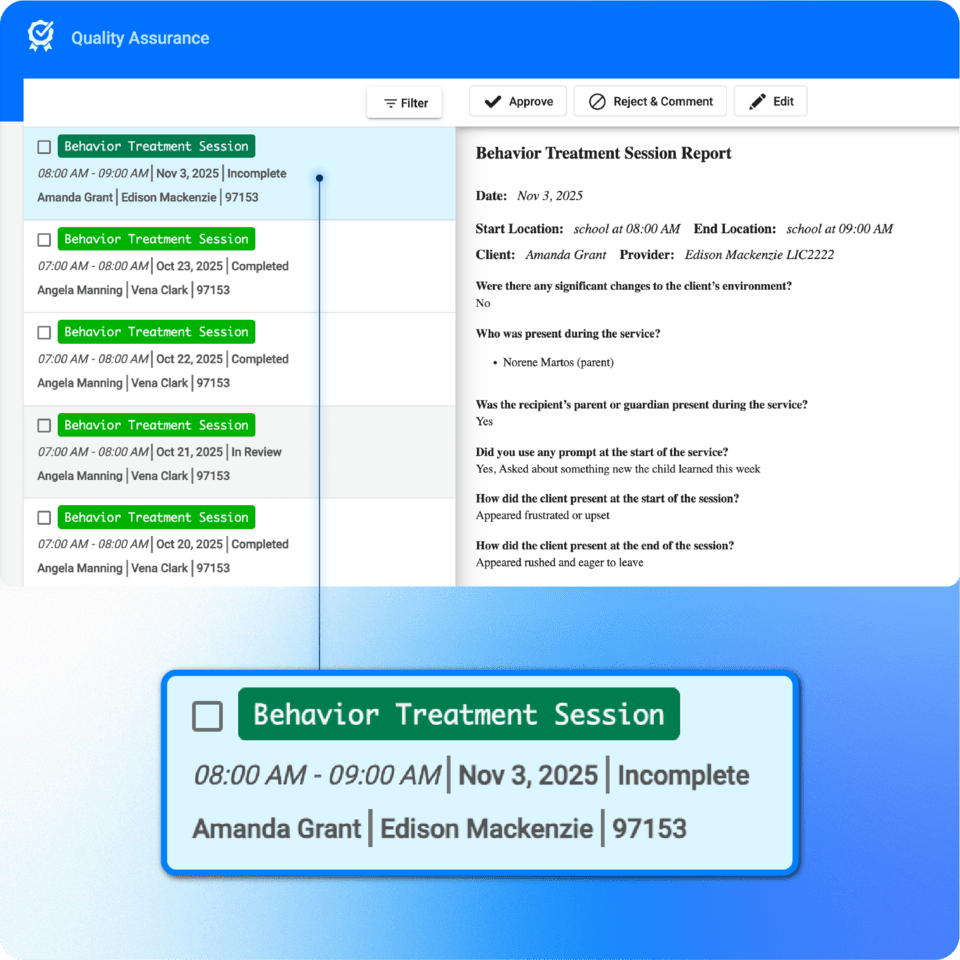Click the circle-slash icon on Reject & Comment
The image size is (960, 960).
(597, 101)
